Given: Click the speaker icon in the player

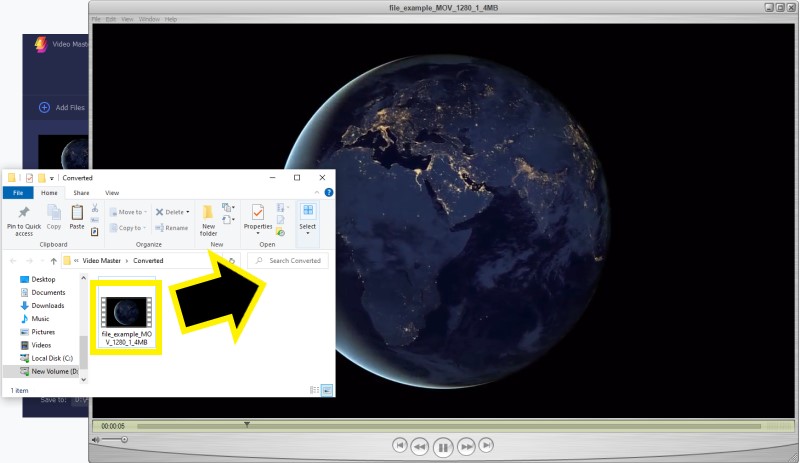Looking at the screenshot, I should pyautogui.click(x=95, y=440).
